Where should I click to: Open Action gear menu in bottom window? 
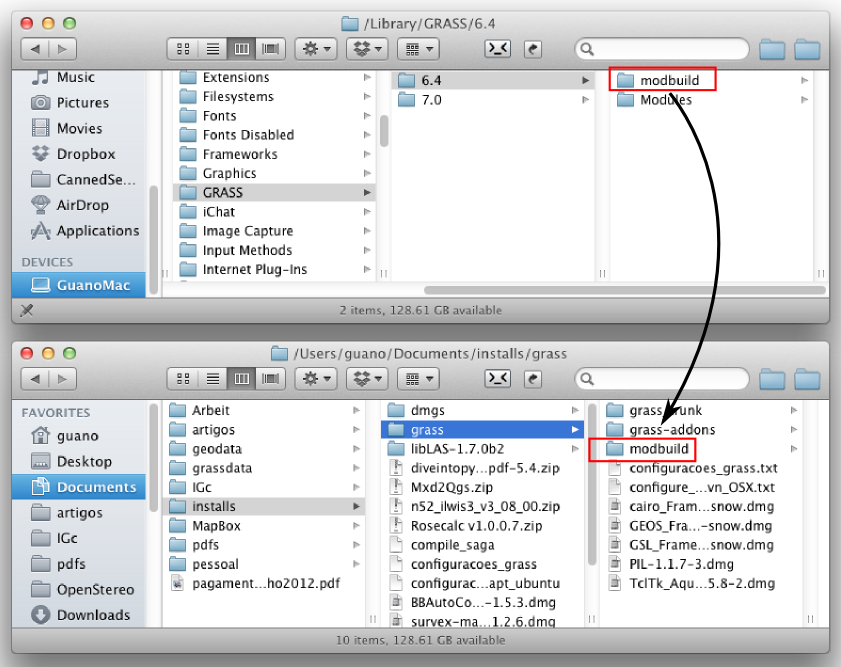point(316,379)
